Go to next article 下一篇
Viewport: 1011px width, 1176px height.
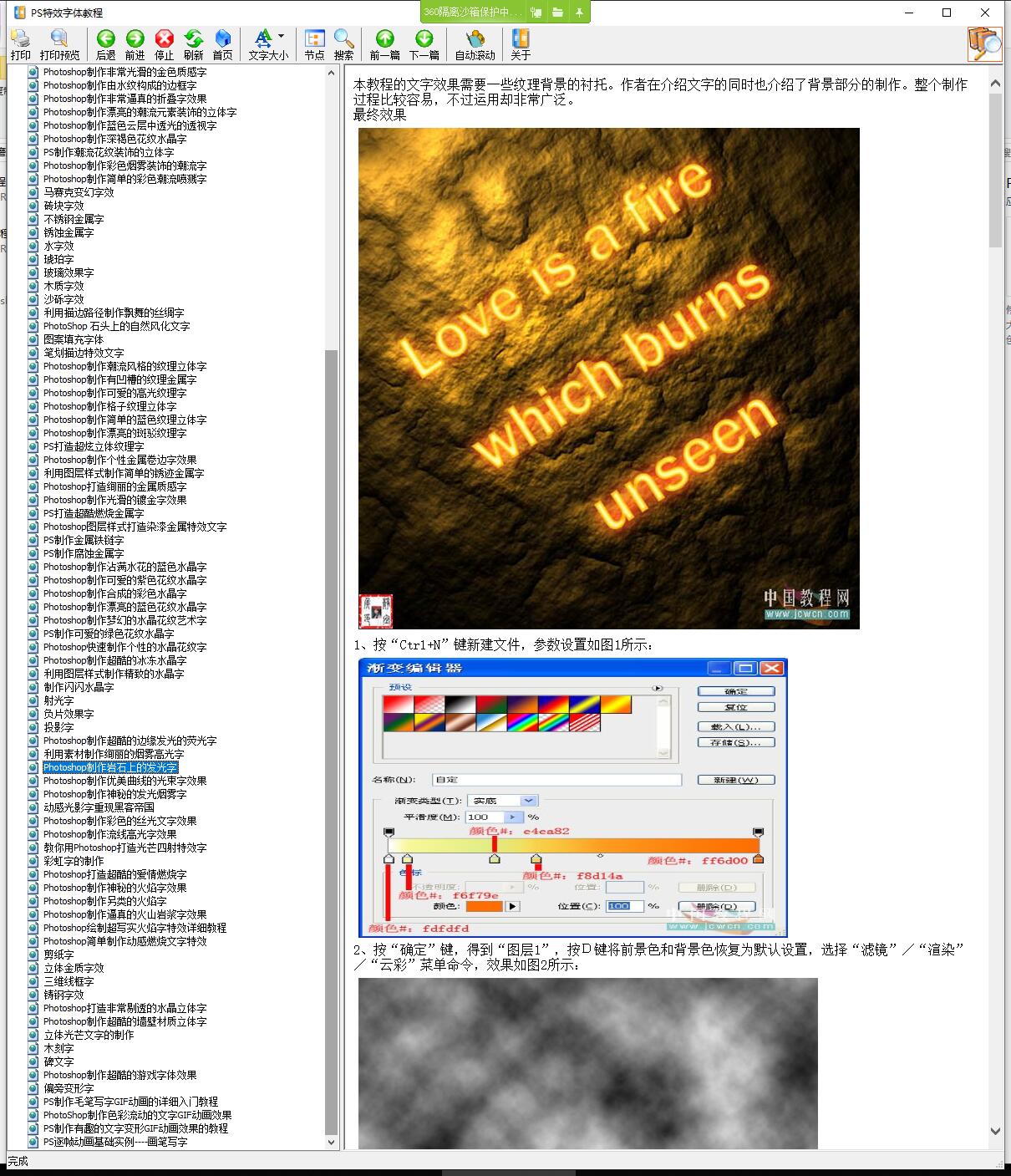424,44
